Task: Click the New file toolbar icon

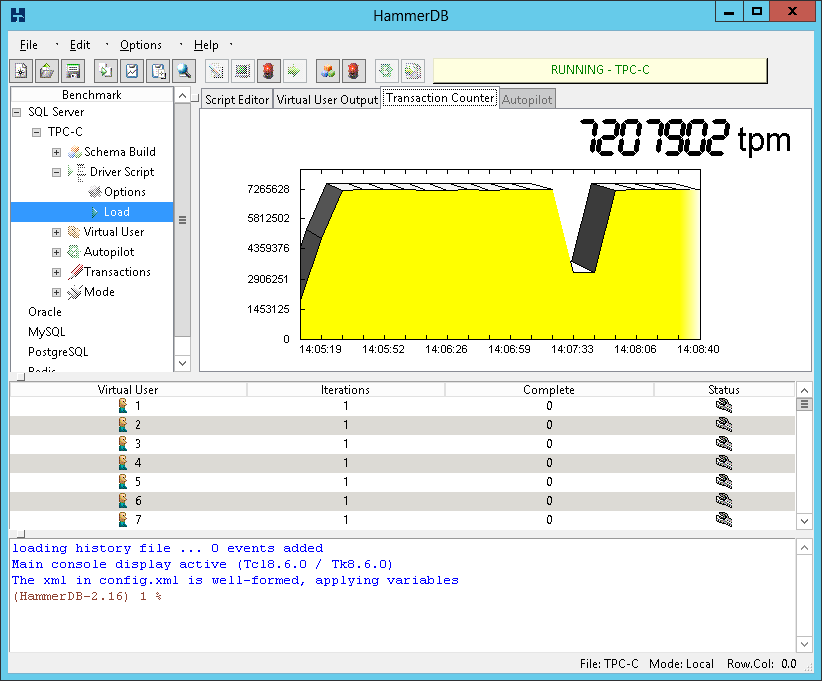Action: 21,71
